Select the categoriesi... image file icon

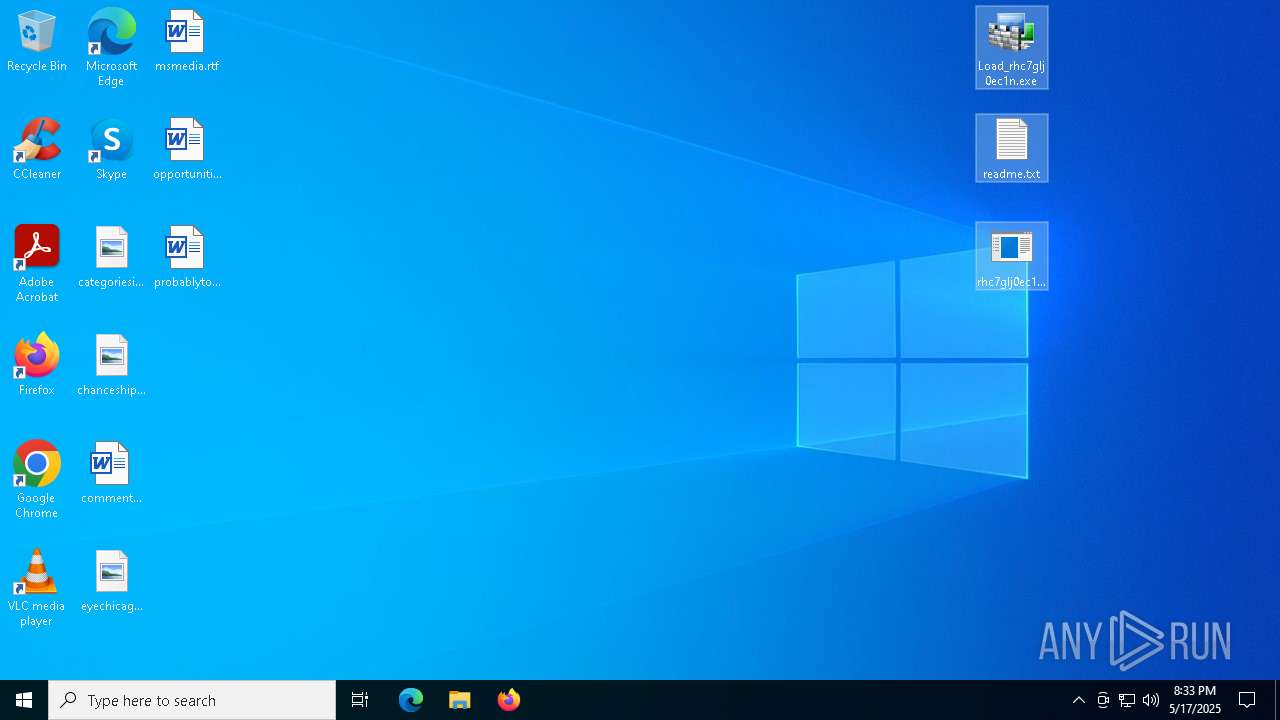point(111,258)
